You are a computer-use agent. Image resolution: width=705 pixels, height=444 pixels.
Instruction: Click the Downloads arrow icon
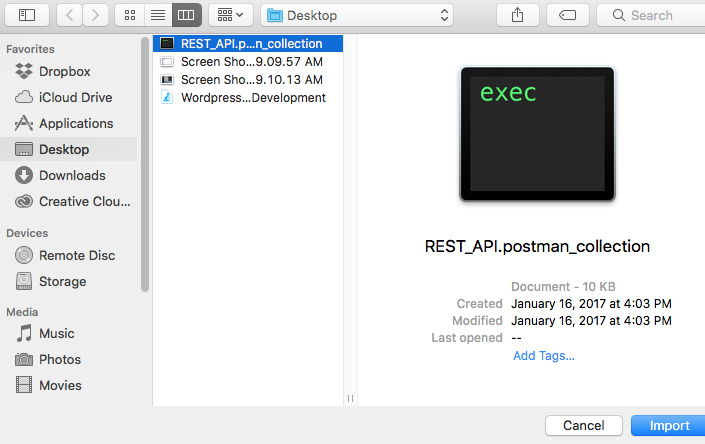pos(24,175)
